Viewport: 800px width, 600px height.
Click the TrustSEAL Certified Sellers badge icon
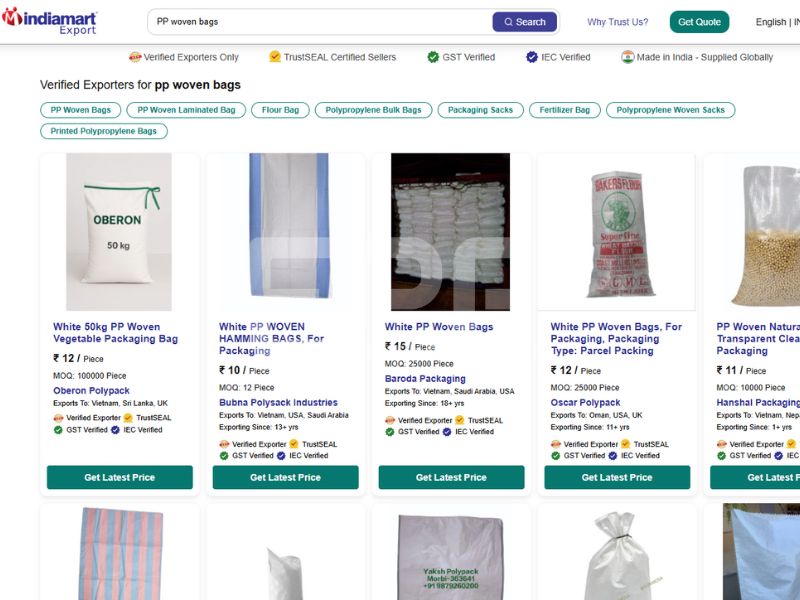click(x=275, y=57)
